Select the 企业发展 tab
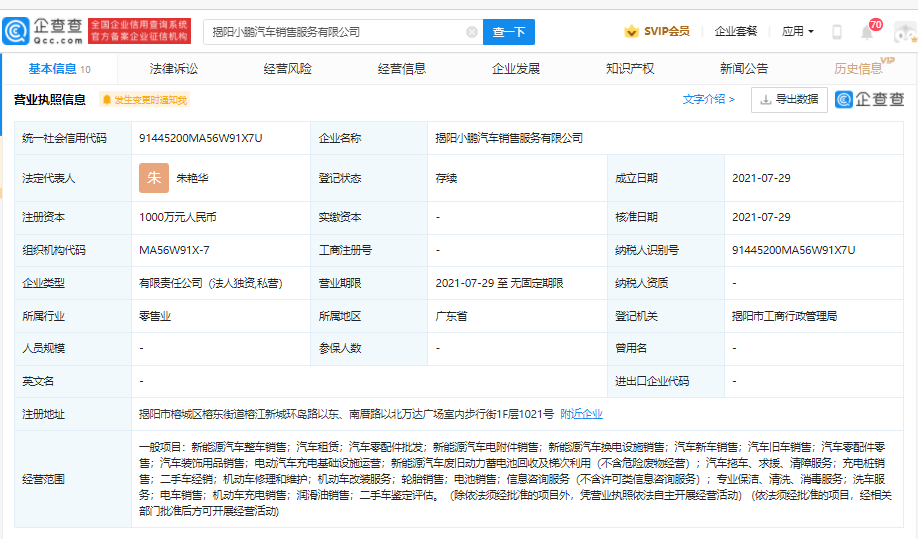918x539 pixels. (x=516, y=69)
